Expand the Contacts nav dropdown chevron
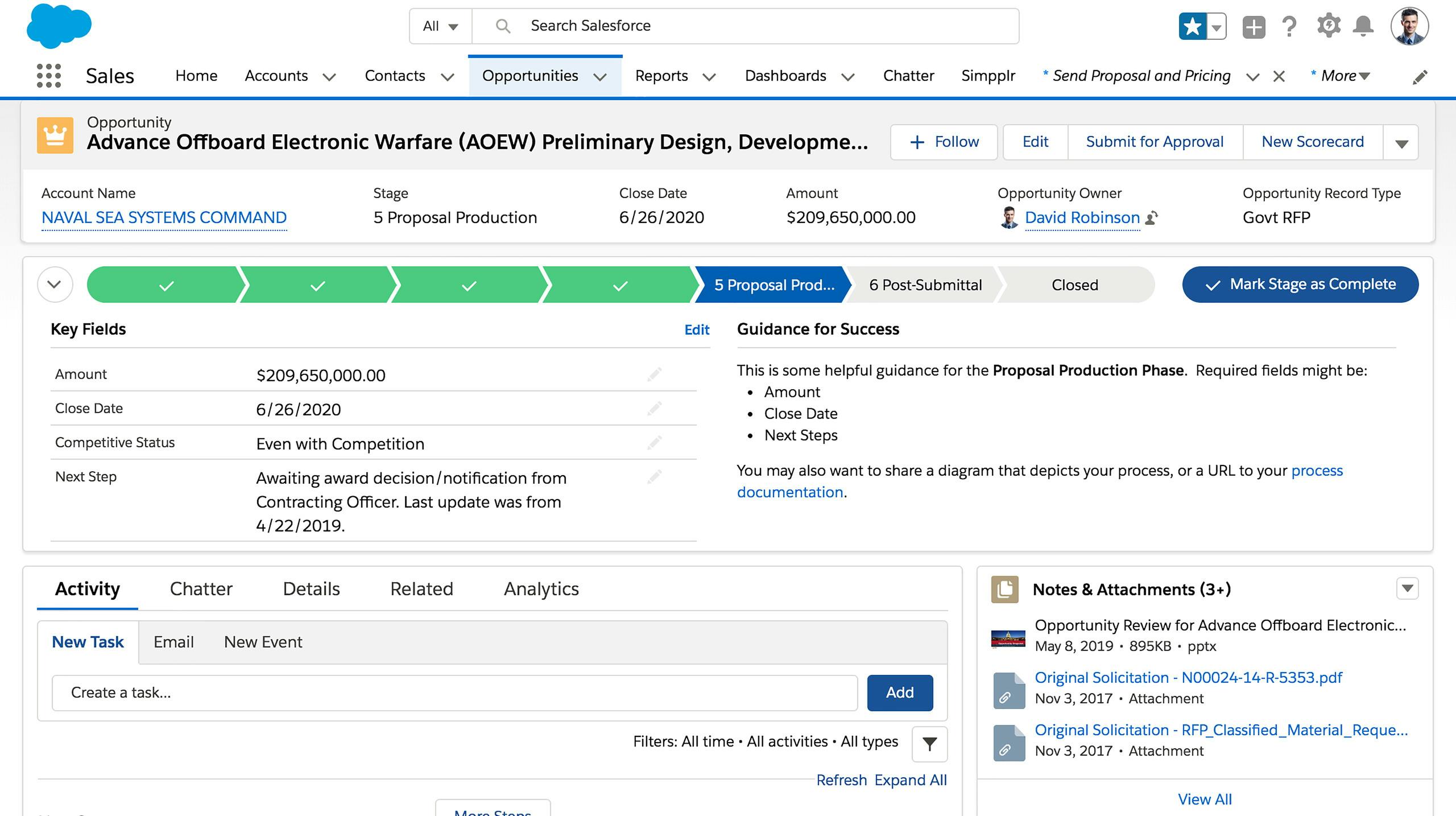 (x=448, y=77)
